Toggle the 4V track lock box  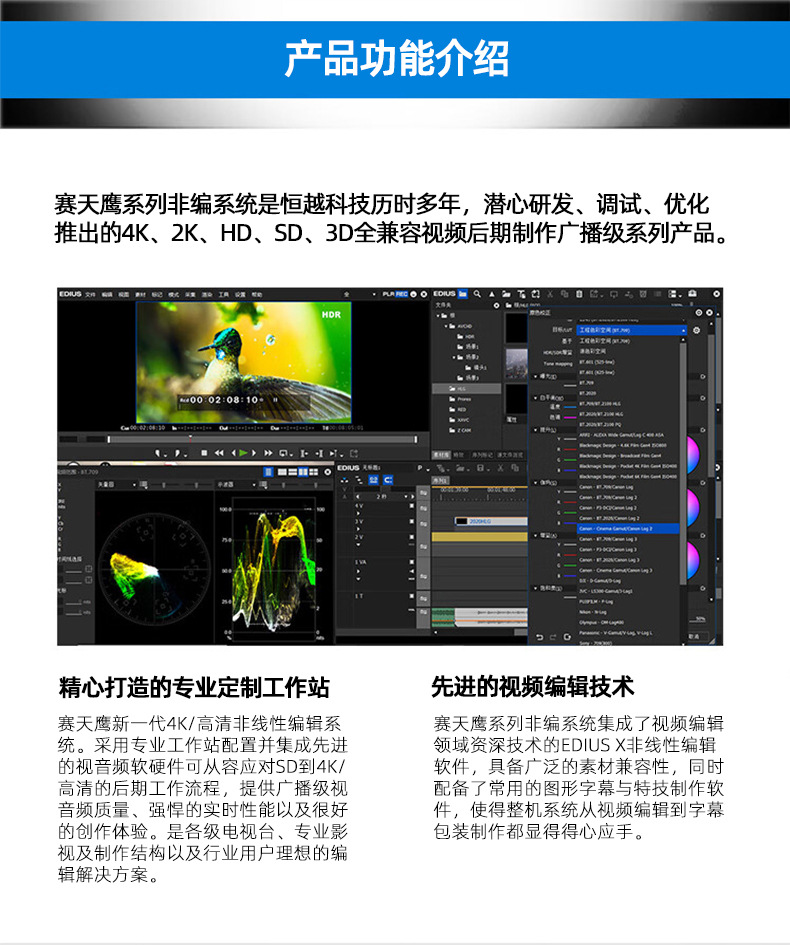click(x=412, y=506)
